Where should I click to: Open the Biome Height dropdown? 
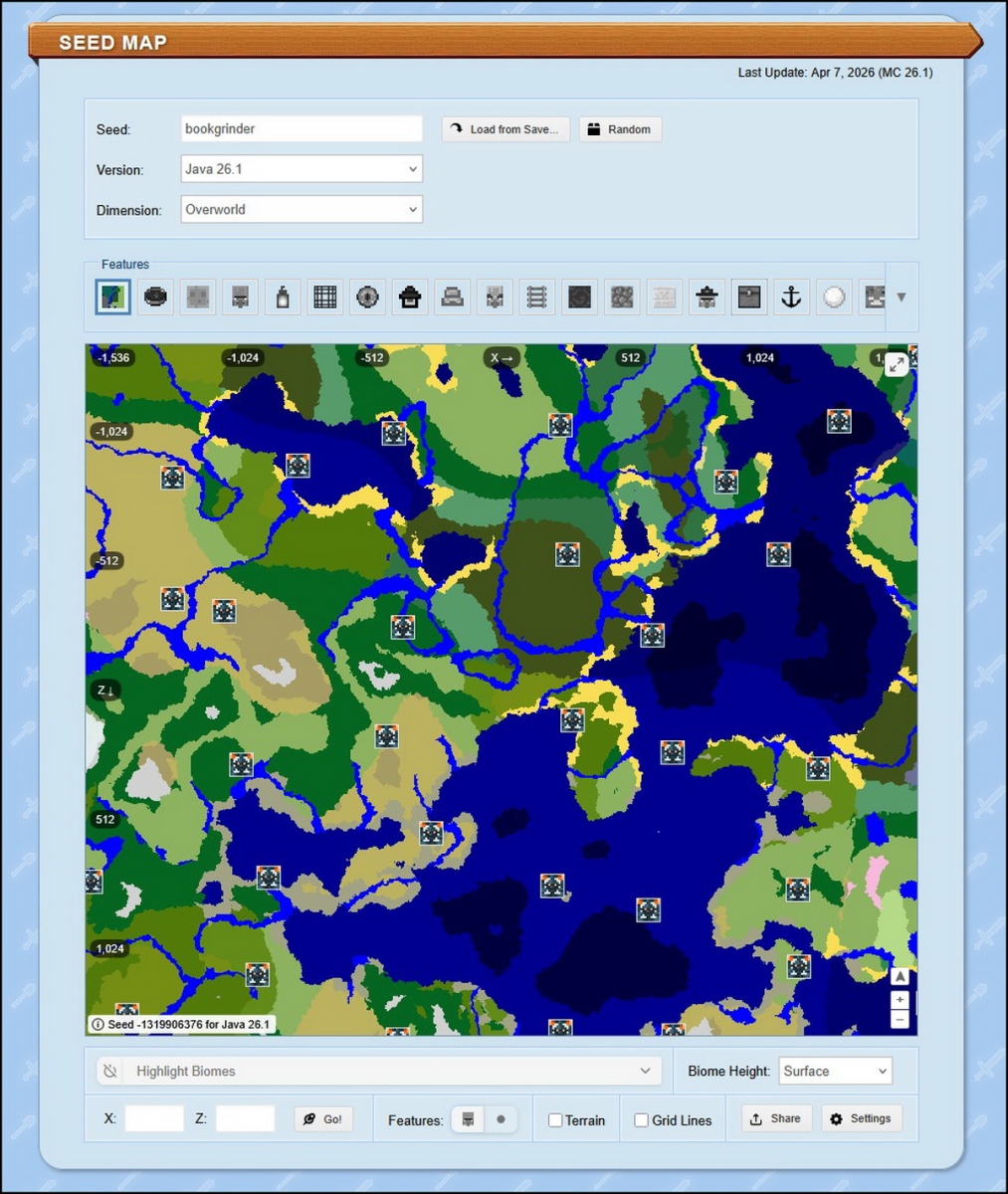point(835,1071)
